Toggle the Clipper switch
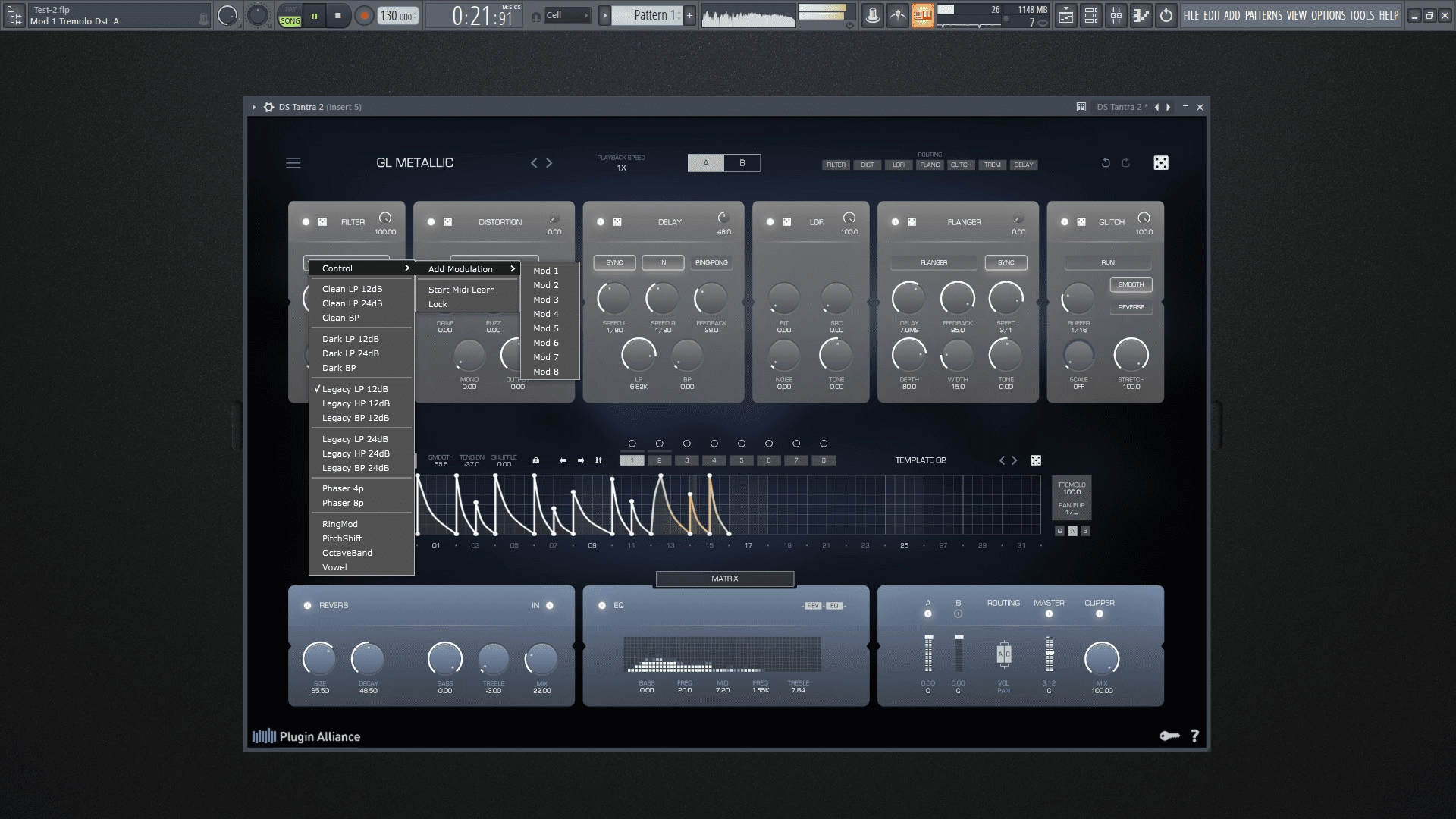The image size is (1456, 819). click(x=1100, y=613)
